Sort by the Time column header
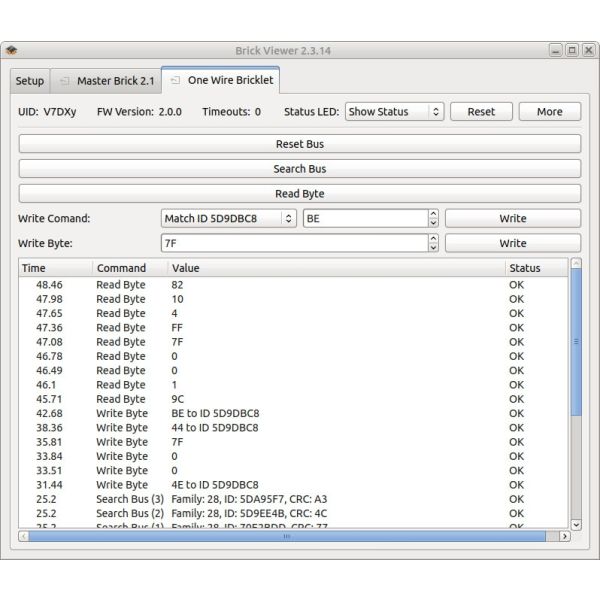600x600 pixels. click(55, 268)
